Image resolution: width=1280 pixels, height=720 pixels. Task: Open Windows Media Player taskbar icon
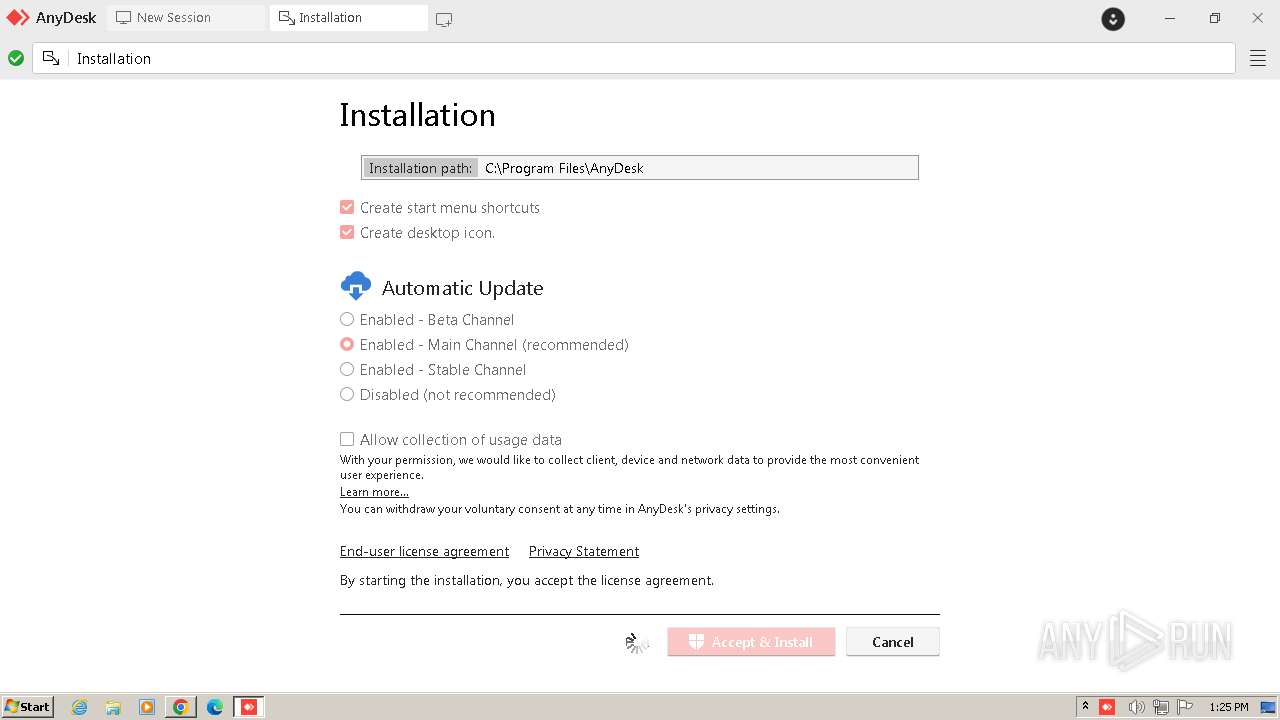(x=147, y=707)
